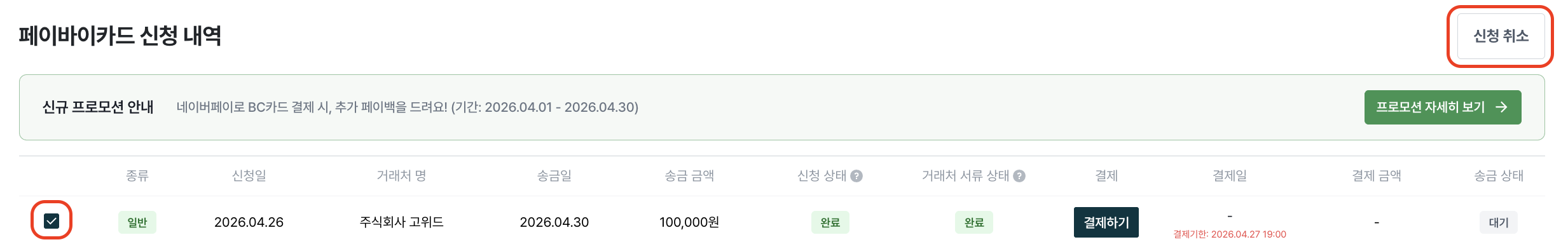This screenshot has height=249, width=1568.
Task: Click the 거래처 서류 상태 help icon
Action: (x=1019, y=176)
